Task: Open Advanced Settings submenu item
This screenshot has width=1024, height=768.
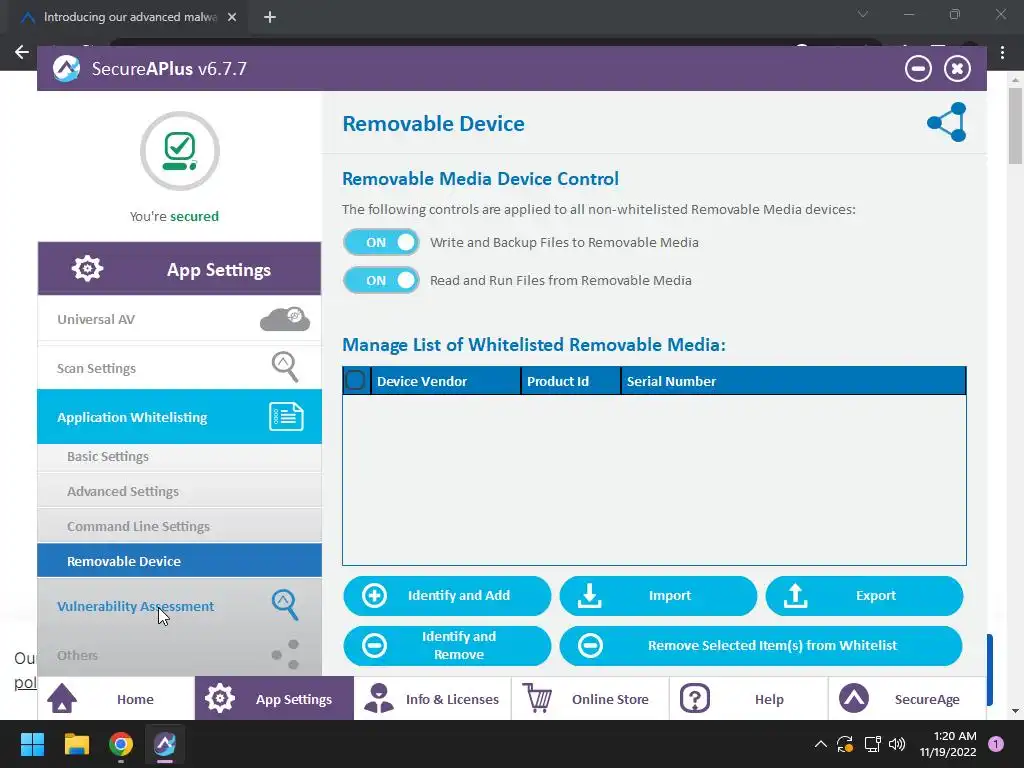Action: 179,491
